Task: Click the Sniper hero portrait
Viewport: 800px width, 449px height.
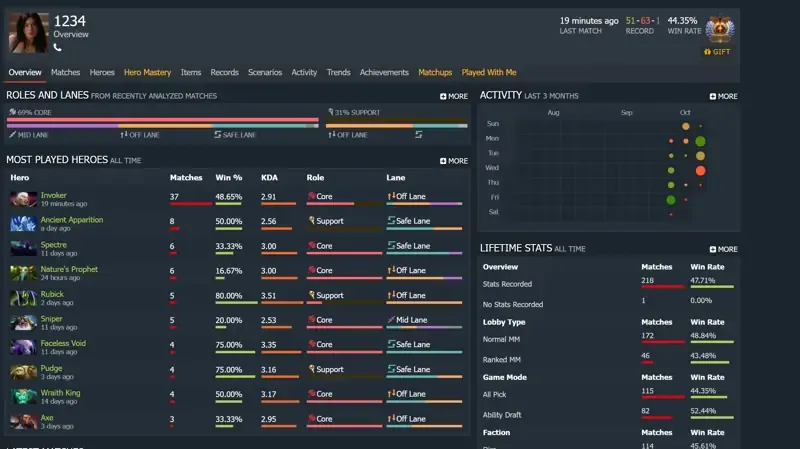Action: coord(23,322)
